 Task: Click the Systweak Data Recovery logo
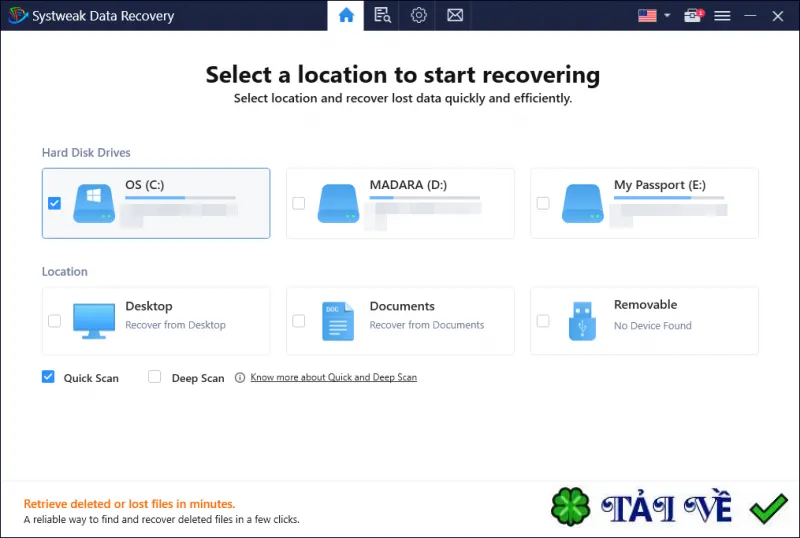[x=17, y=15]
